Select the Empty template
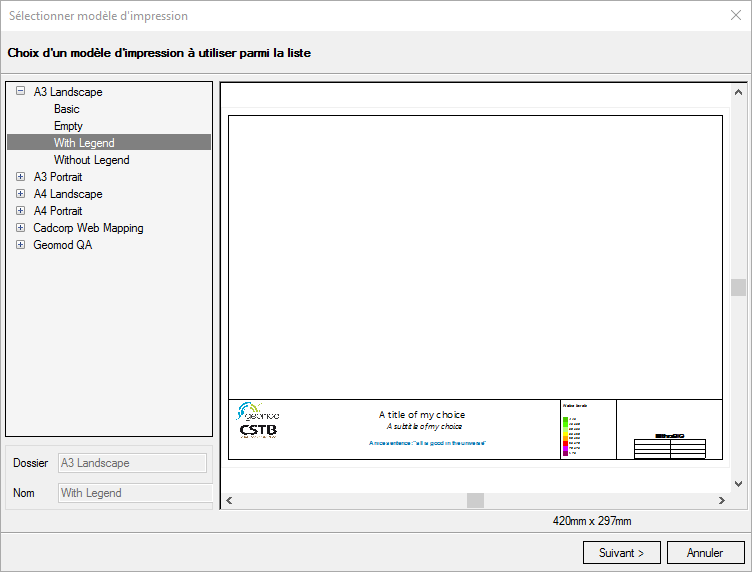 pos(68,126)
